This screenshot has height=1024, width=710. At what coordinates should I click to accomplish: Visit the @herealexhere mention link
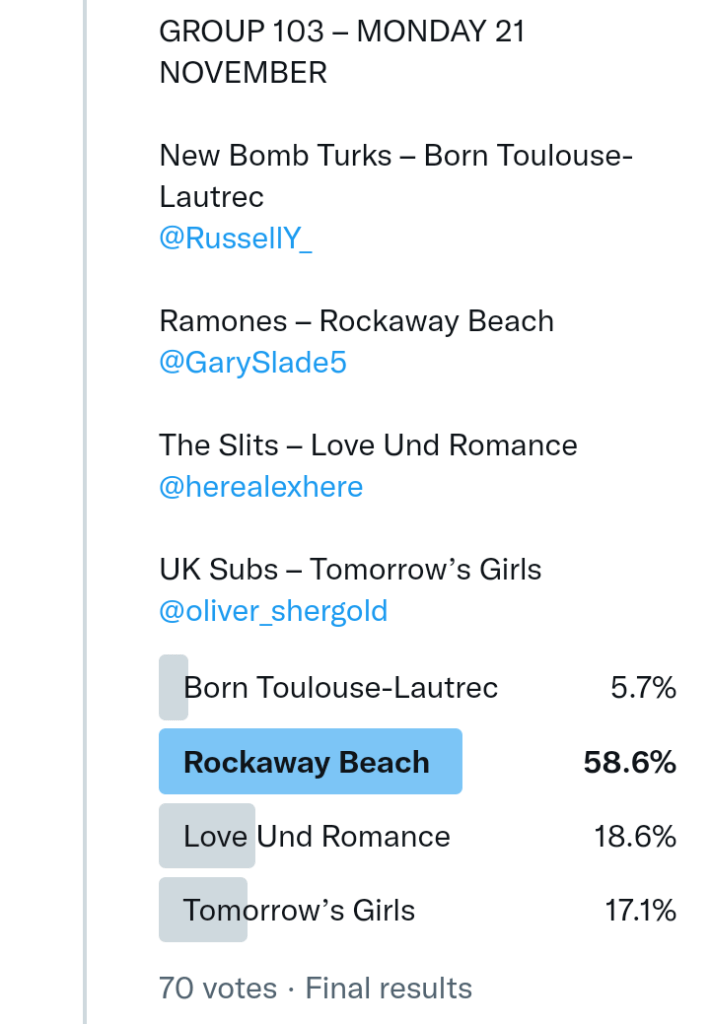click(261, 487)
